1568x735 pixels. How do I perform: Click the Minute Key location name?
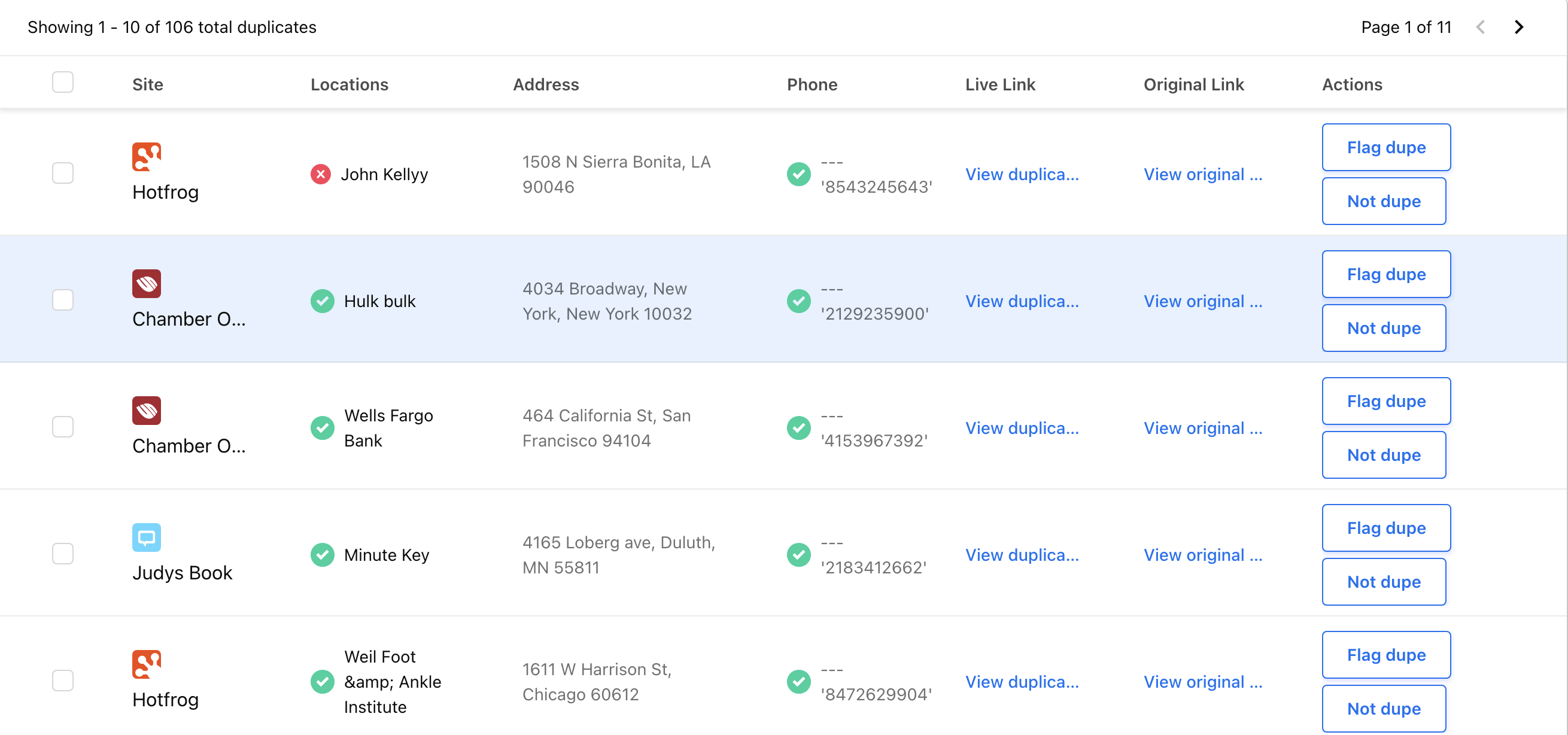(x=387, y=555)
